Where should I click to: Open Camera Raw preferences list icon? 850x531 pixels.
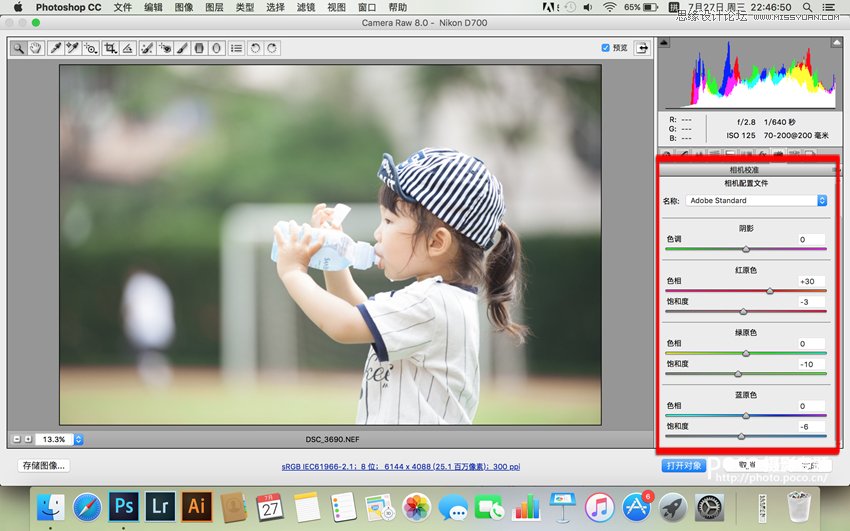(236, 48)
